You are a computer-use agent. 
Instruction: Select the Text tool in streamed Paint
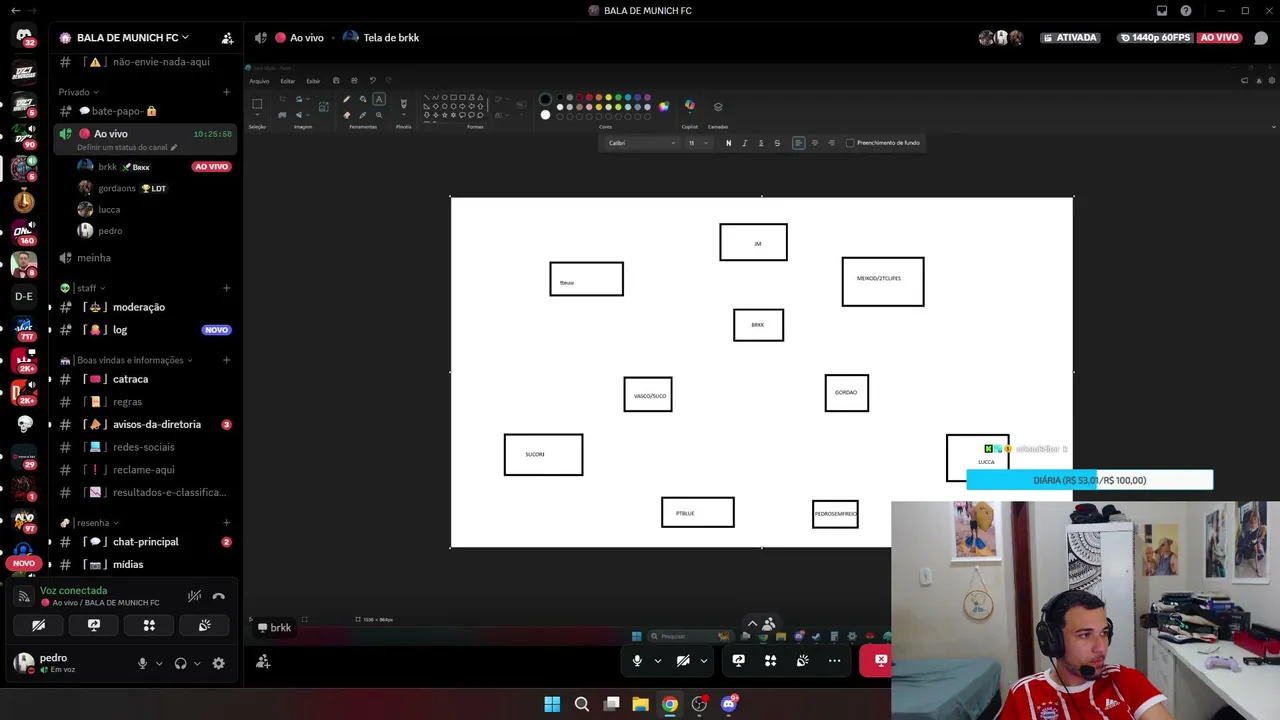(379, 99)
